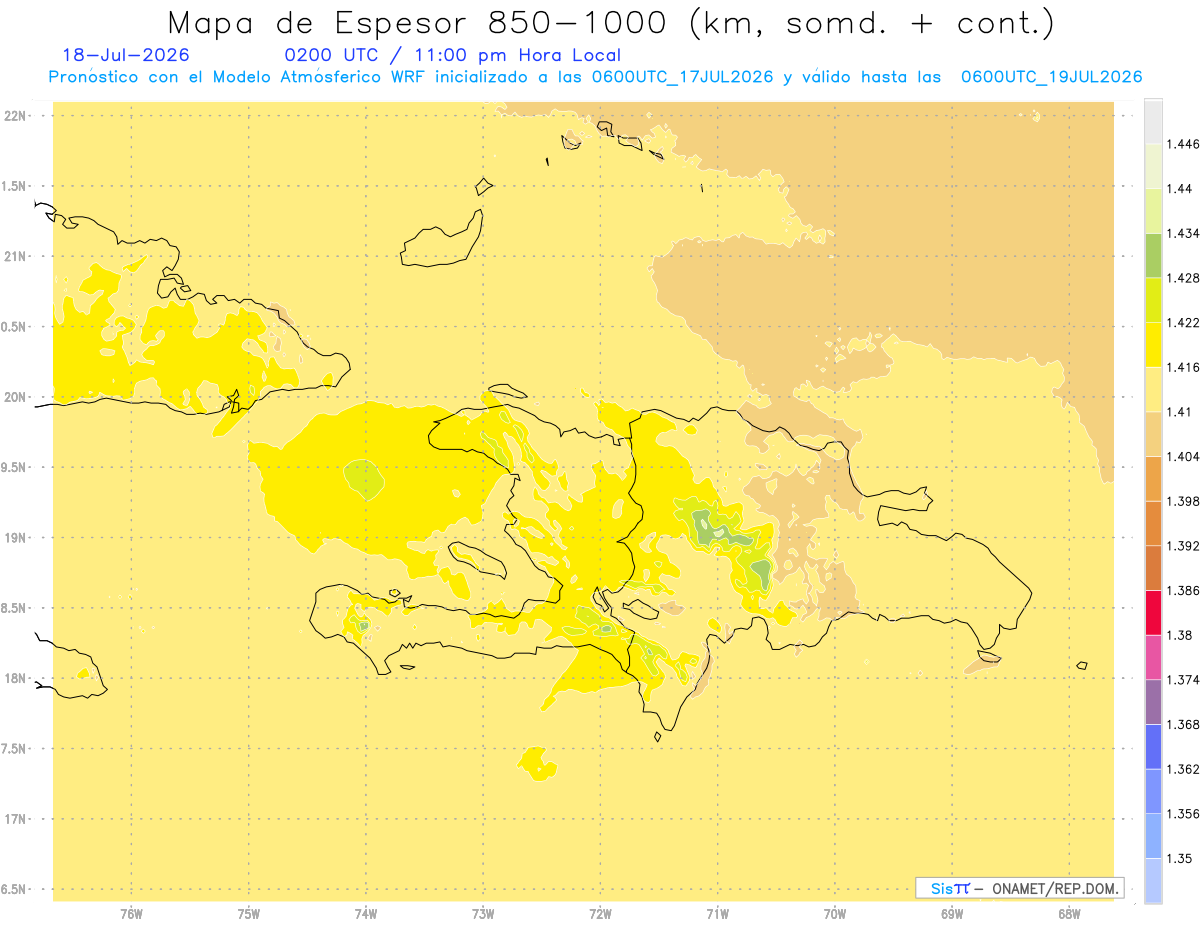Click the '1.398' color scale value

coord(1183,501)
